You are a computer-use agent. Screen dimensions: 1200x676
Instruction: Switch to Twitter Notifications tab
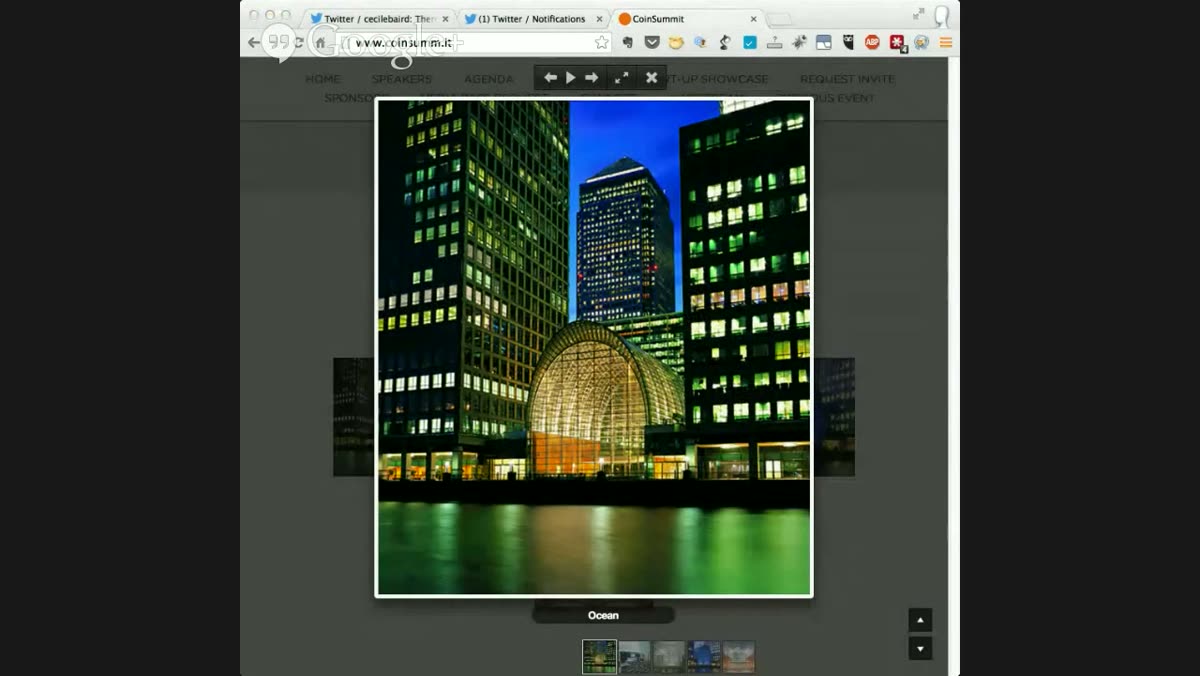coord(531,19)
